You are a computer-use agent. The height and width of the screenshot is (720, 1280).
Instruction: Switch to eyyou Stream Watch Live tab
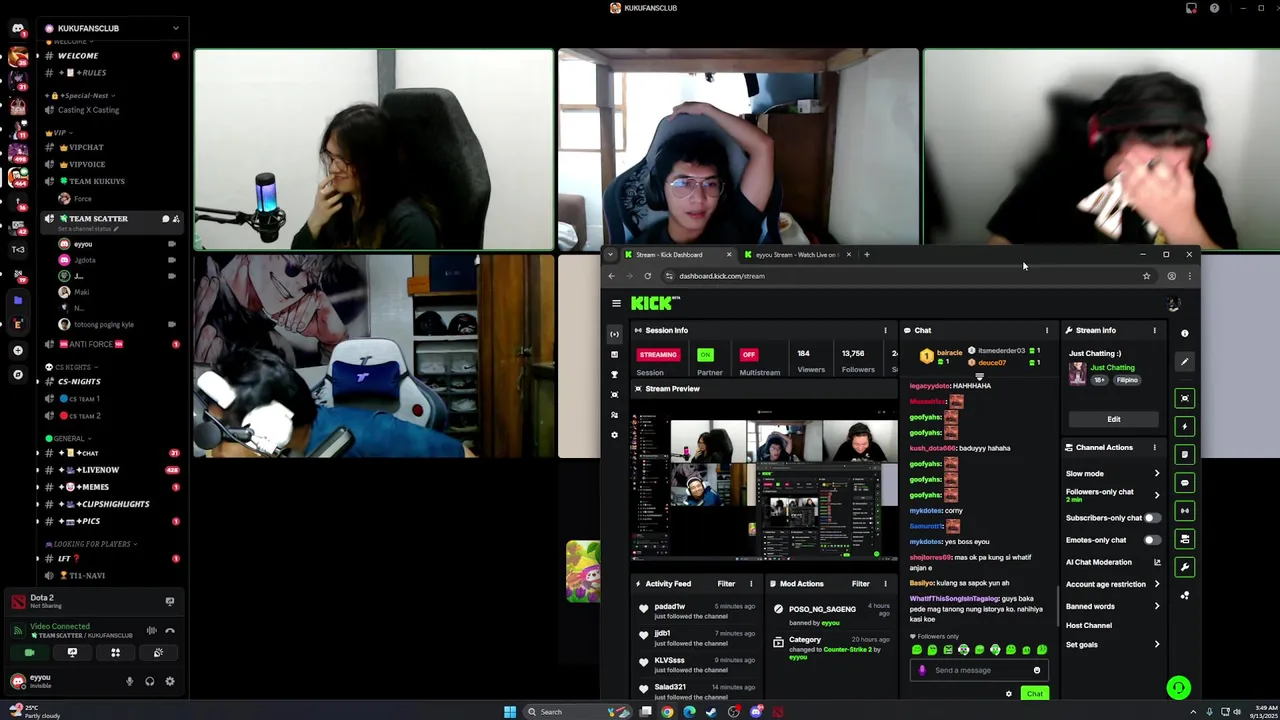(797, 255)
